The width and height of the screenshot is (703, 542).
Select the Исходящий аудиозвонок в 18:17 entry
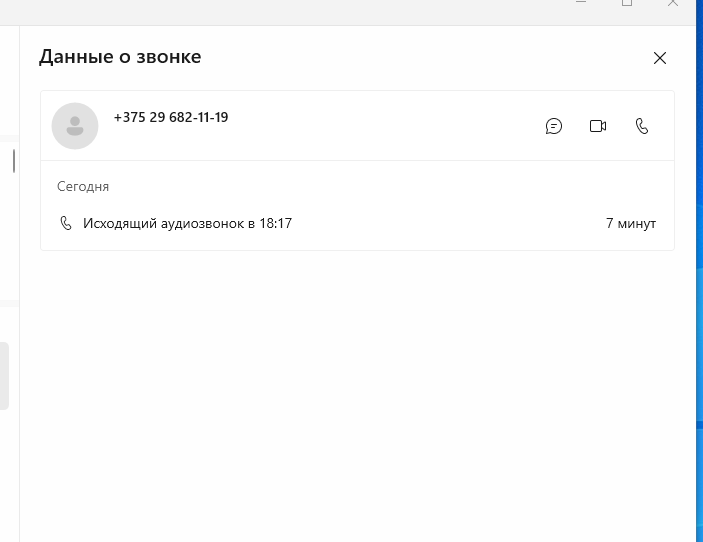(357, 223)
